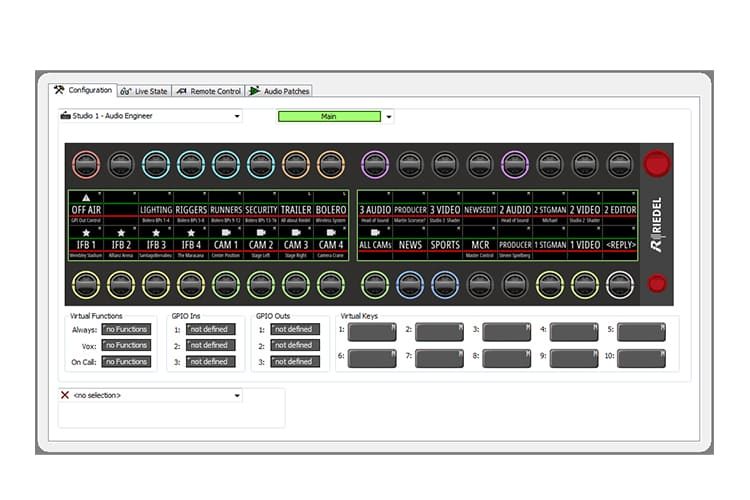Select the IFB 4 key with star icon
This screenshot has height=500, width=750.
[191, 243]
